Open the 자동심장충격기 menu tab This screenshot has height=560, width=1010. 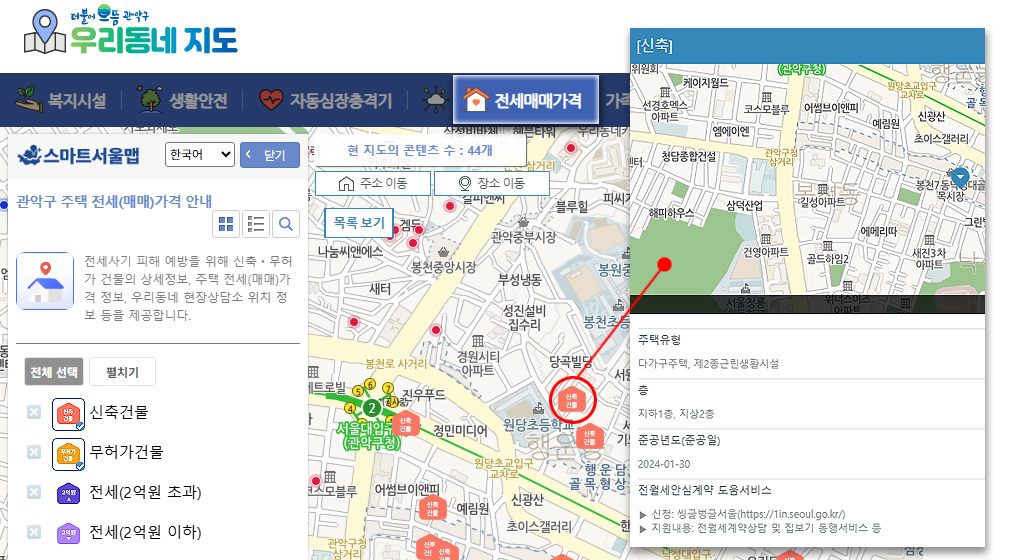pos(325,100)
